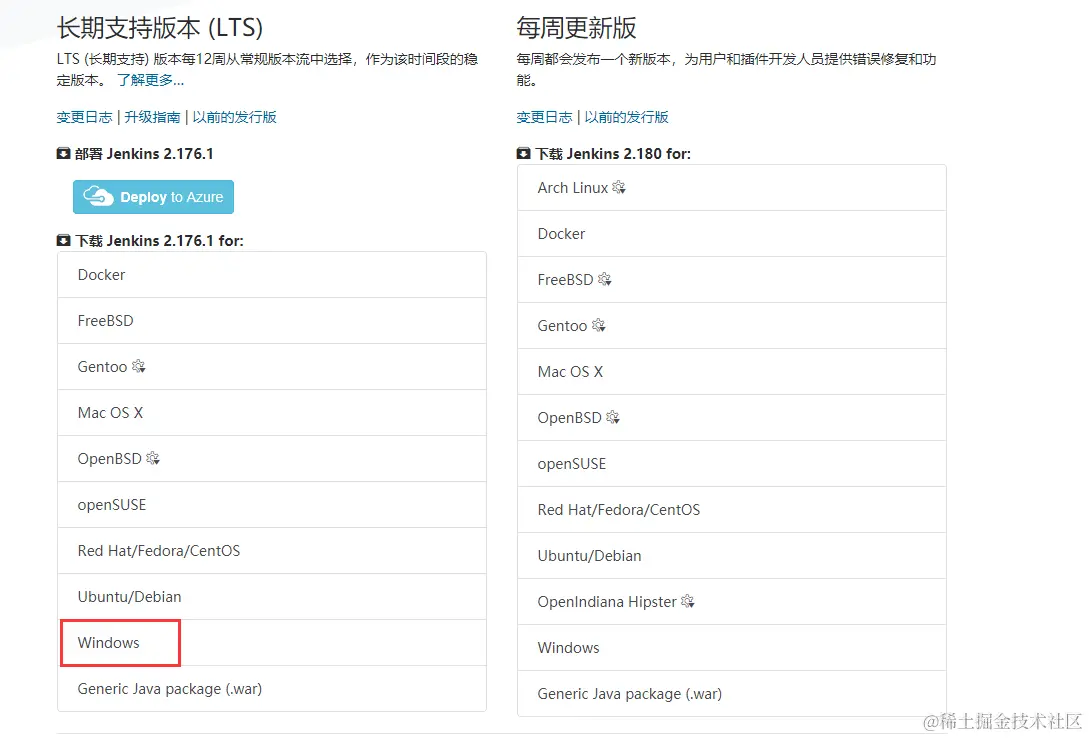
Task: Click the 长期支持版本 (LTS) heading
Action: point(160,28)
